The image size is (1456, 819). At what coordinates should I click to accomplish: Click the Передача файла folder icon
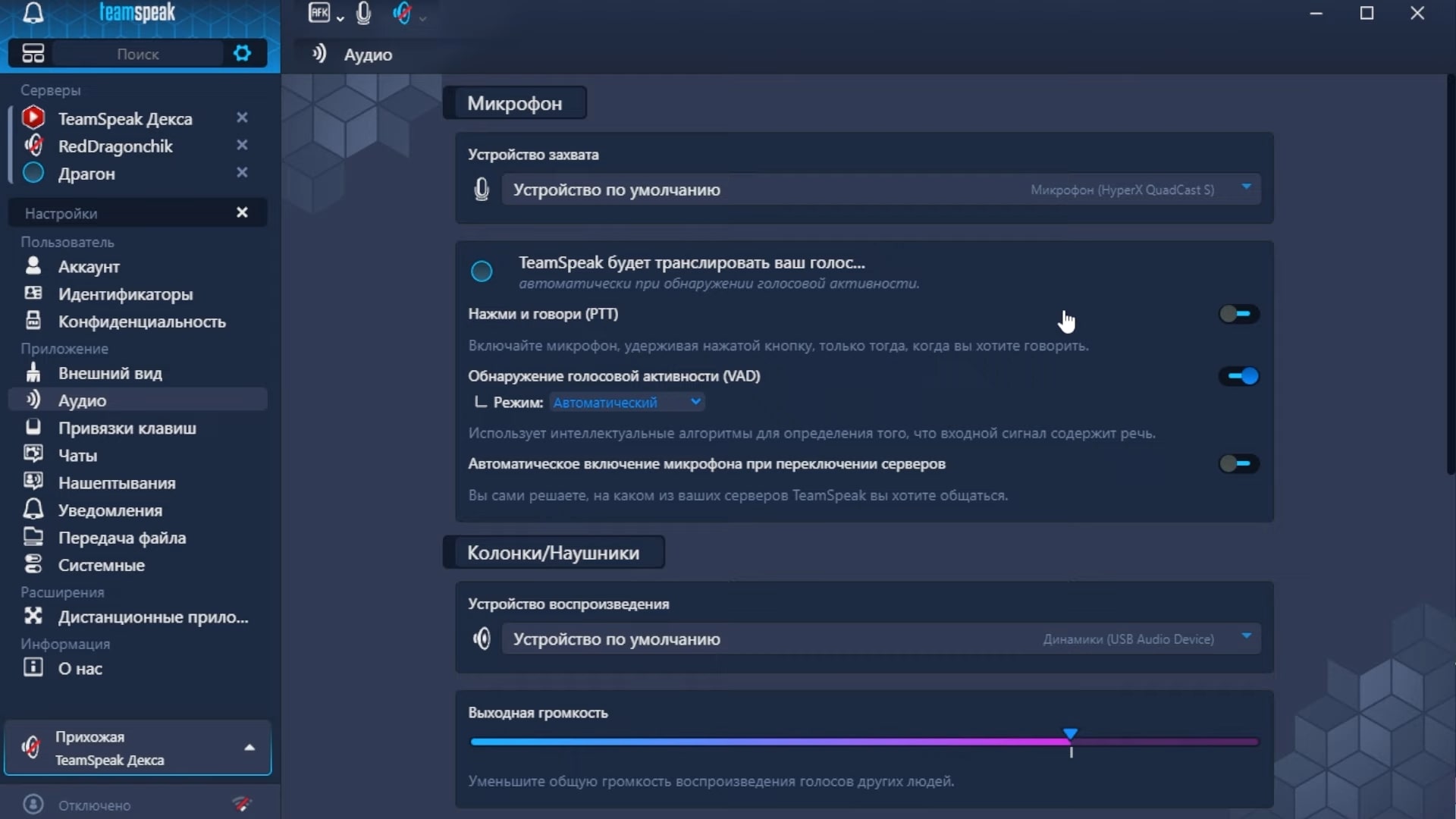click(33, 536)
